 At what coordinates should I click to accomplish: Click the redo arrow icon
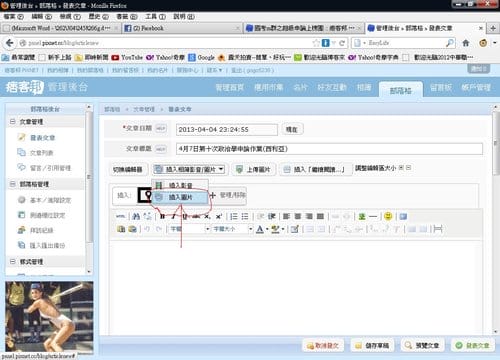click(159, 229)
